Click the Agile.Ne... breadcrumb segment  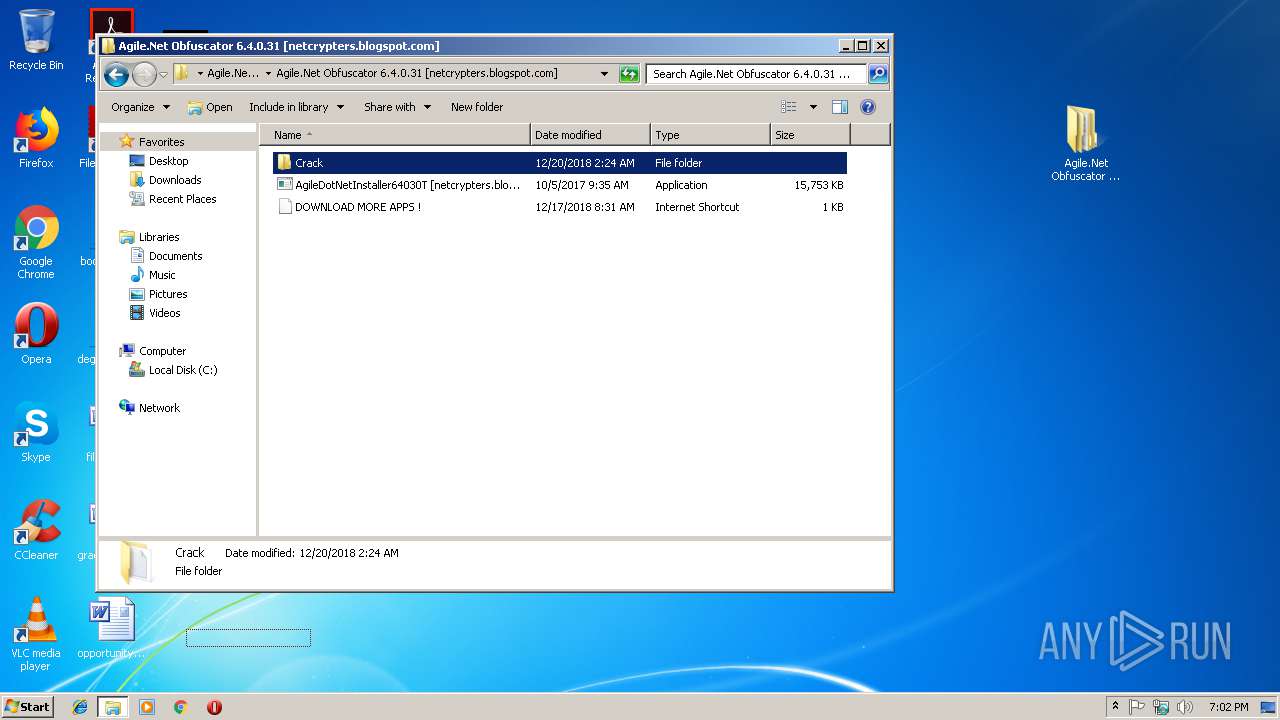(232, 74)
